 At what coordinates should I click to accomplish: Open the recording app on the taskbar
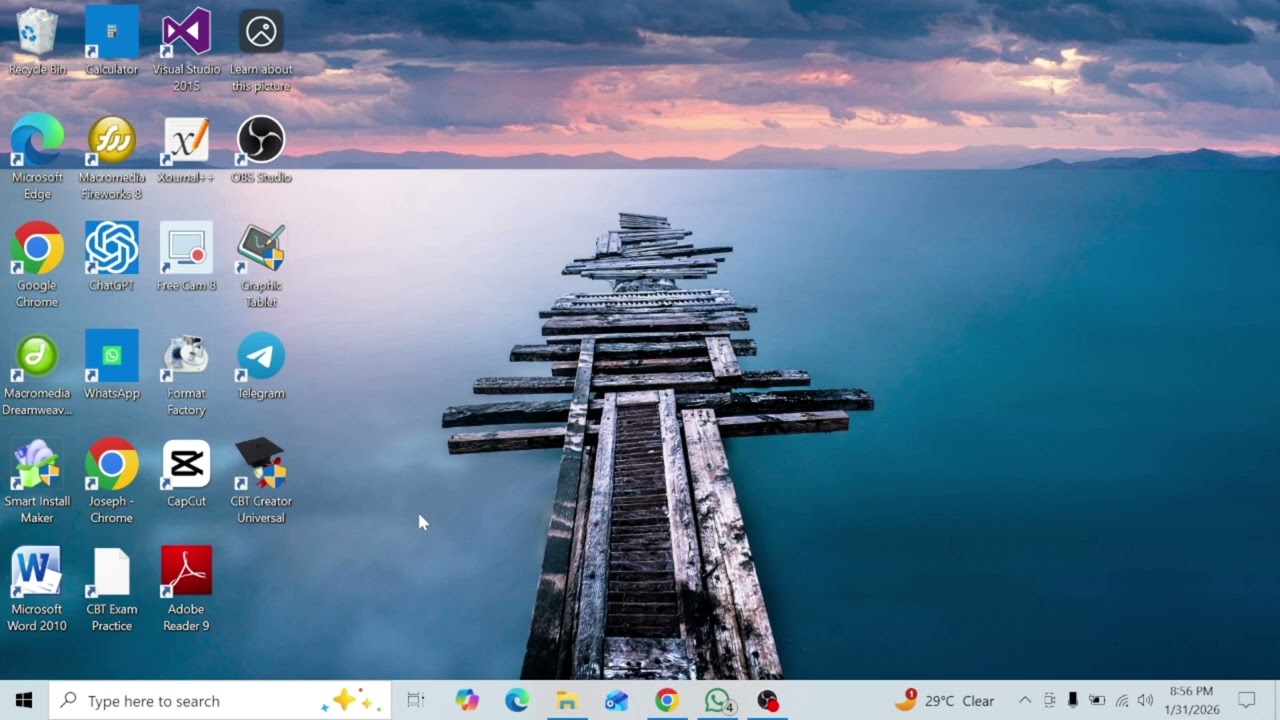point(767,701)
